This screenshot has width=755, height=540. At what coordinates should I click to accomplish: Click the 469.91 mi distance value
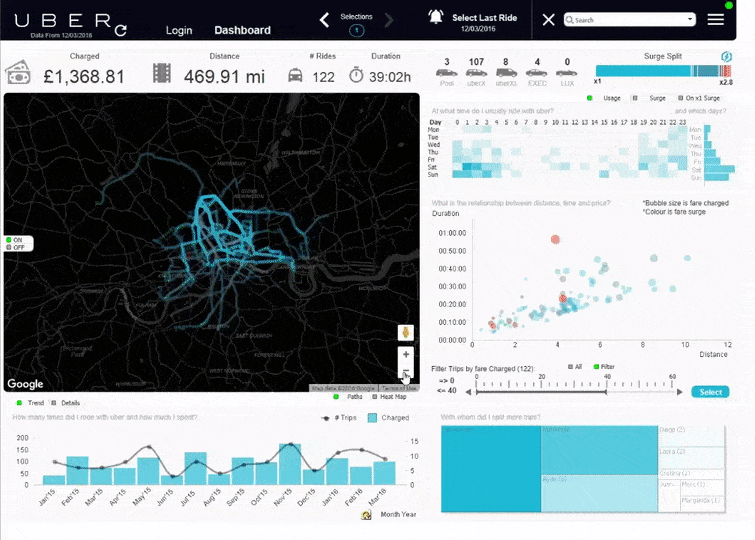(224, 77)
